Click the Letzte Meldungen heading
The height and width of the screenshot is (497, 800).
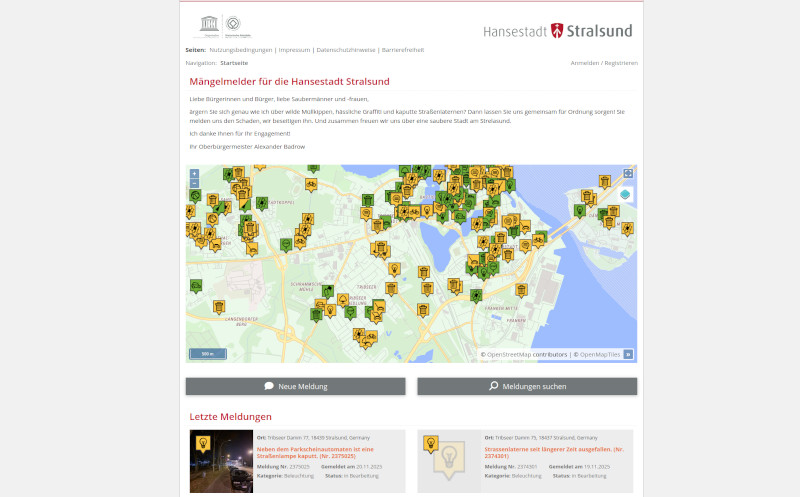231,417
